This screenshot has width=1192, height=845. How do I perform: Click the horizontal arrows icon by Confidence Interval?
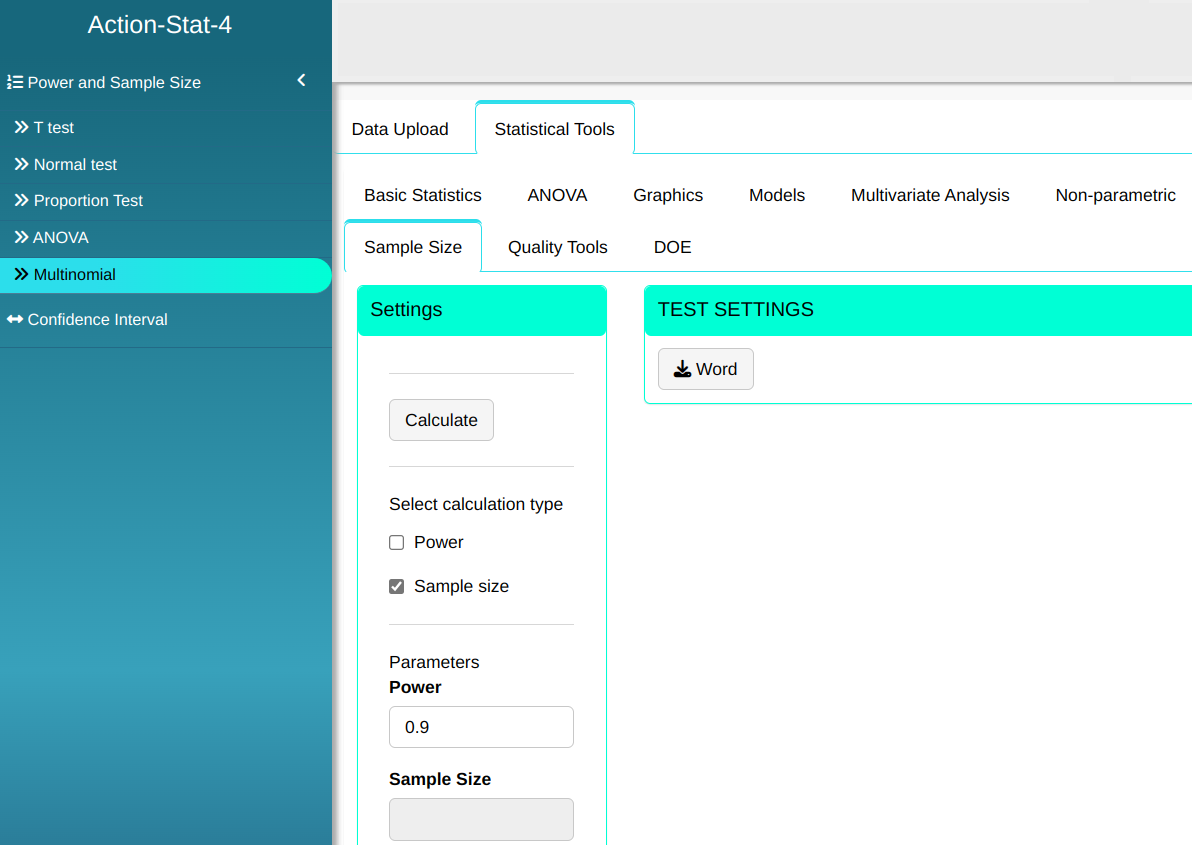tap(15, 320)
